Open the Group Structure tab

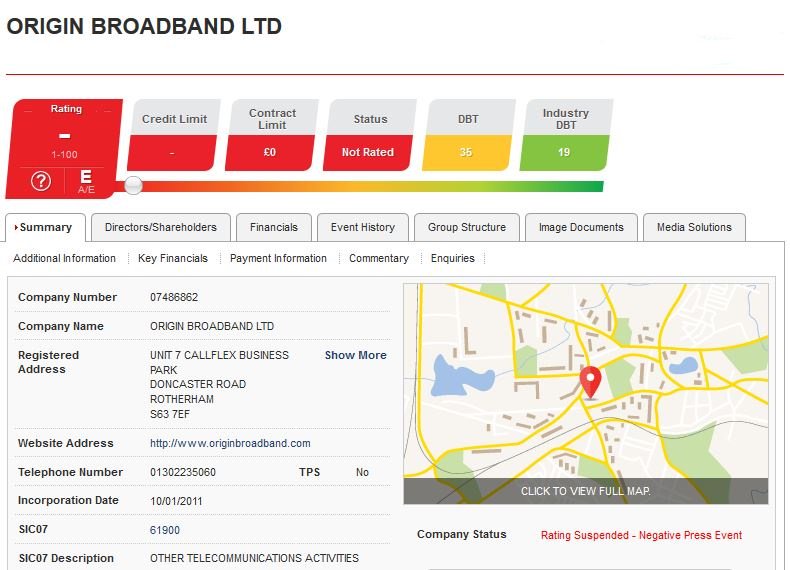[x=467, y=227]
